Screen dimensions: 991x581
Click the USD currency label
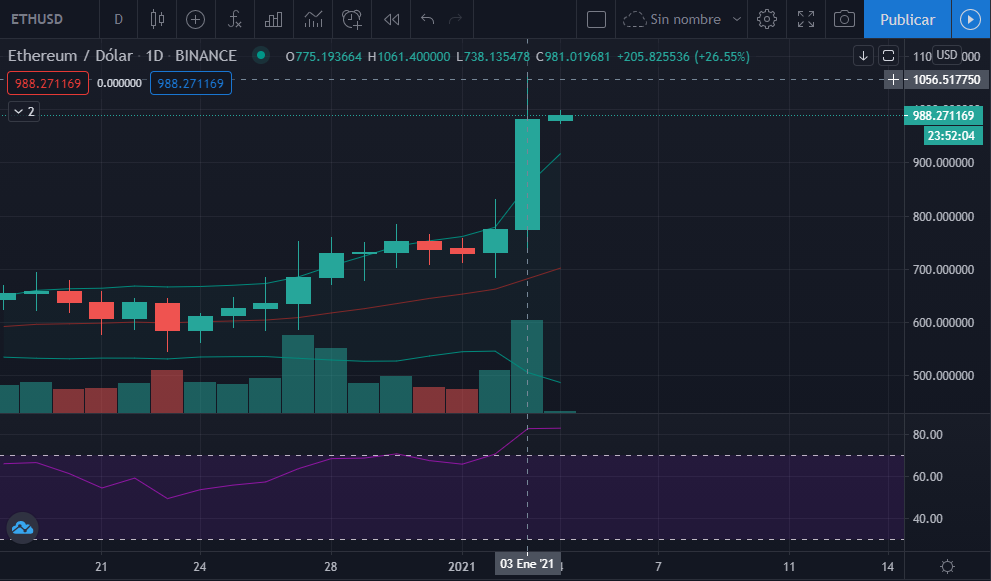[x=946, y=55]
